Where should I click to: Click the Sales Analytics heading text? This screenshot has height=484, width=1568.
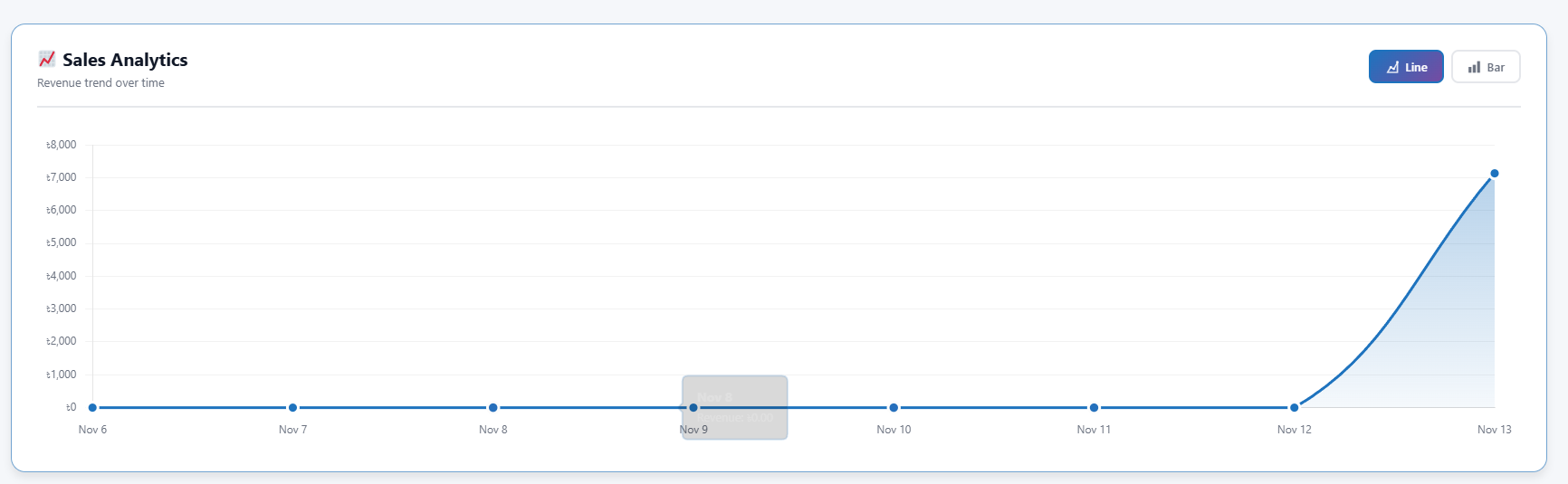[125, 60]
